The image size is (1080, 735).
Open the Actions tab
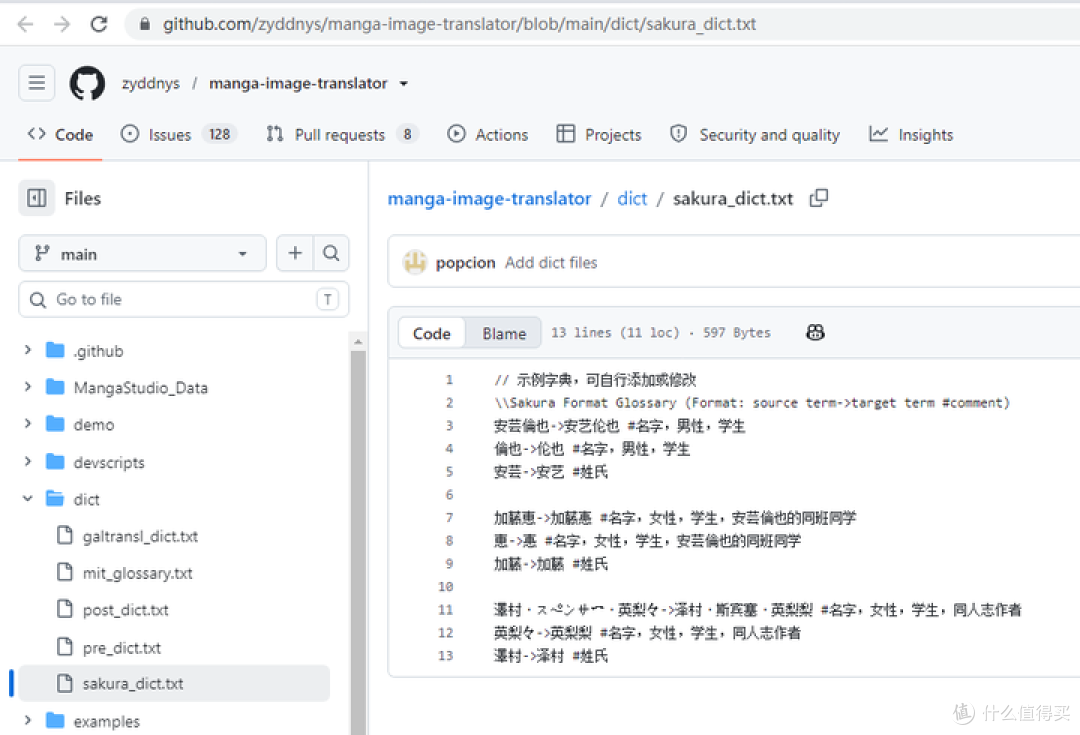[488, 134]
